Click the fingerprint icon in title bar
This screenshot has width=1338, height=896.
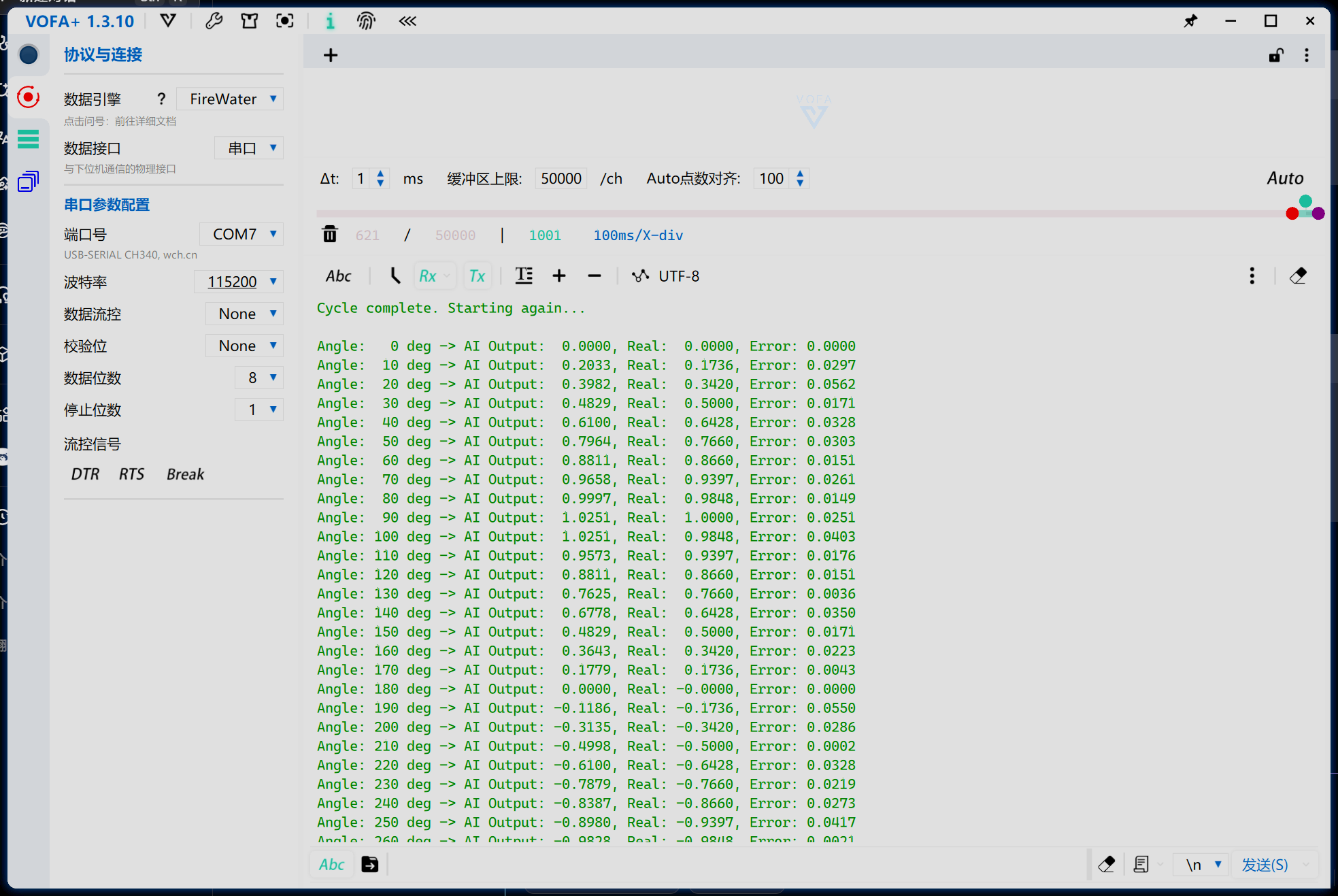pyautogui.click(x=366, y=21)
